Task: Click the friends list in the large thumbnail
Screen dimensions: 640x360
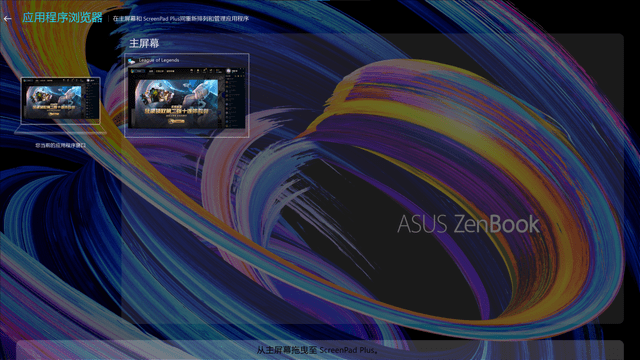Action: pyautogui.click(x=235, y=101)
